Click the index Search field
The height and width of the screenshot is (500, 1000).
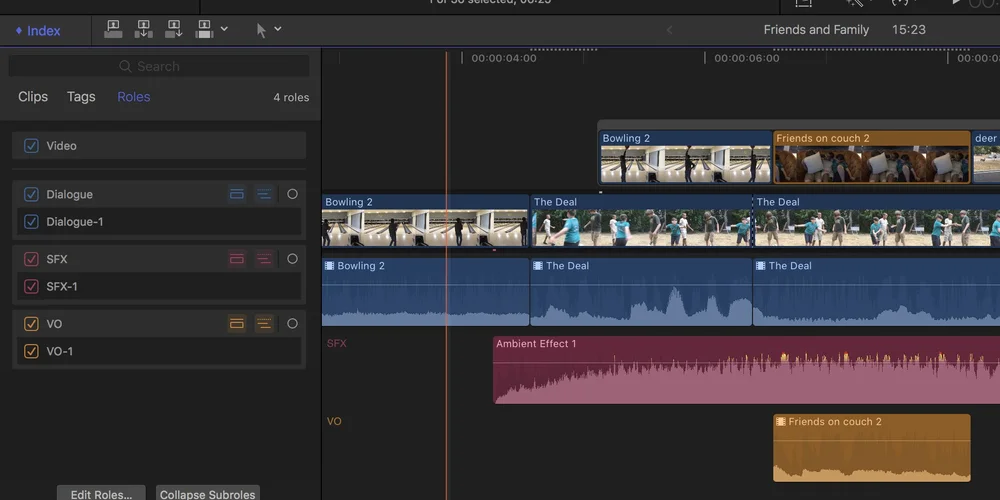point(159,66)
